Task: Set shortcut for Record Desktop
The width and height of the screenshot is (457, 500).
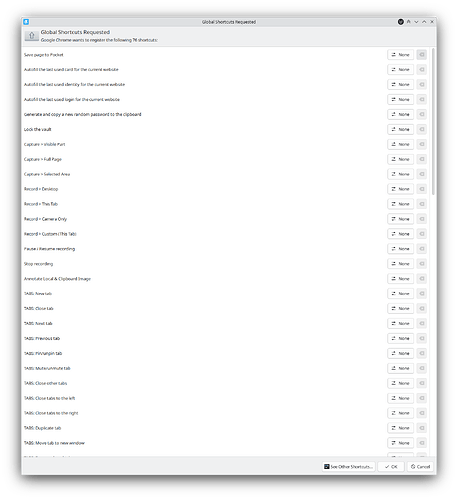Action: (x=400, y=189)
